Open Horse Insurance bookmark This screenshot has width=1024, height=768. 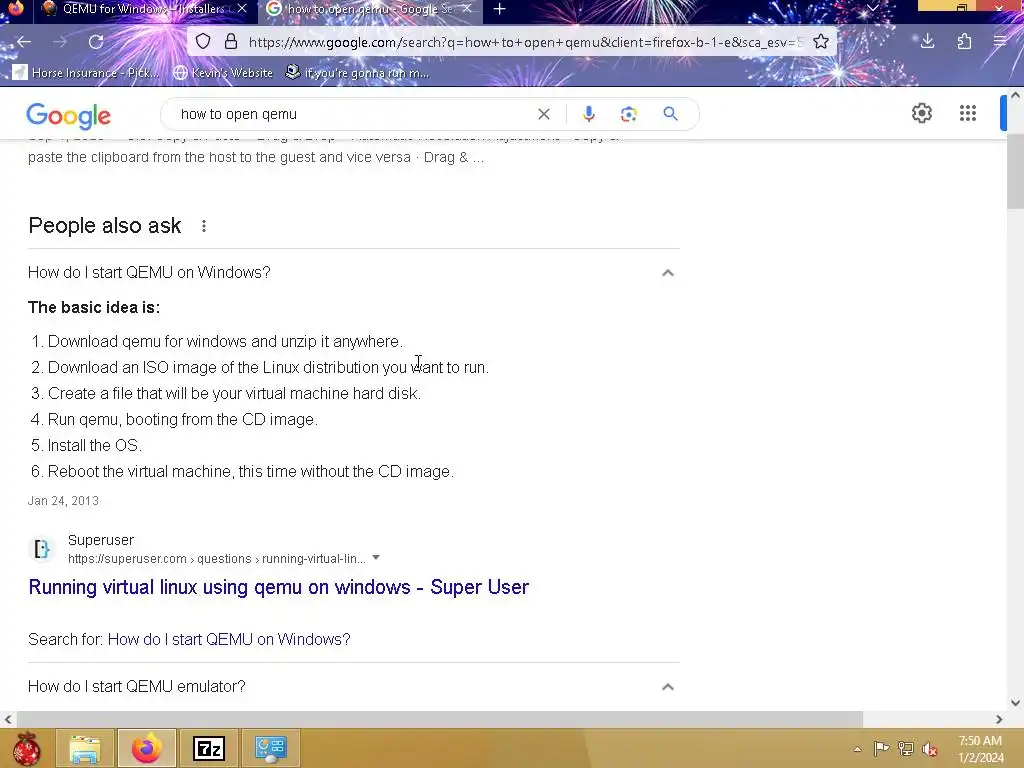86,72
